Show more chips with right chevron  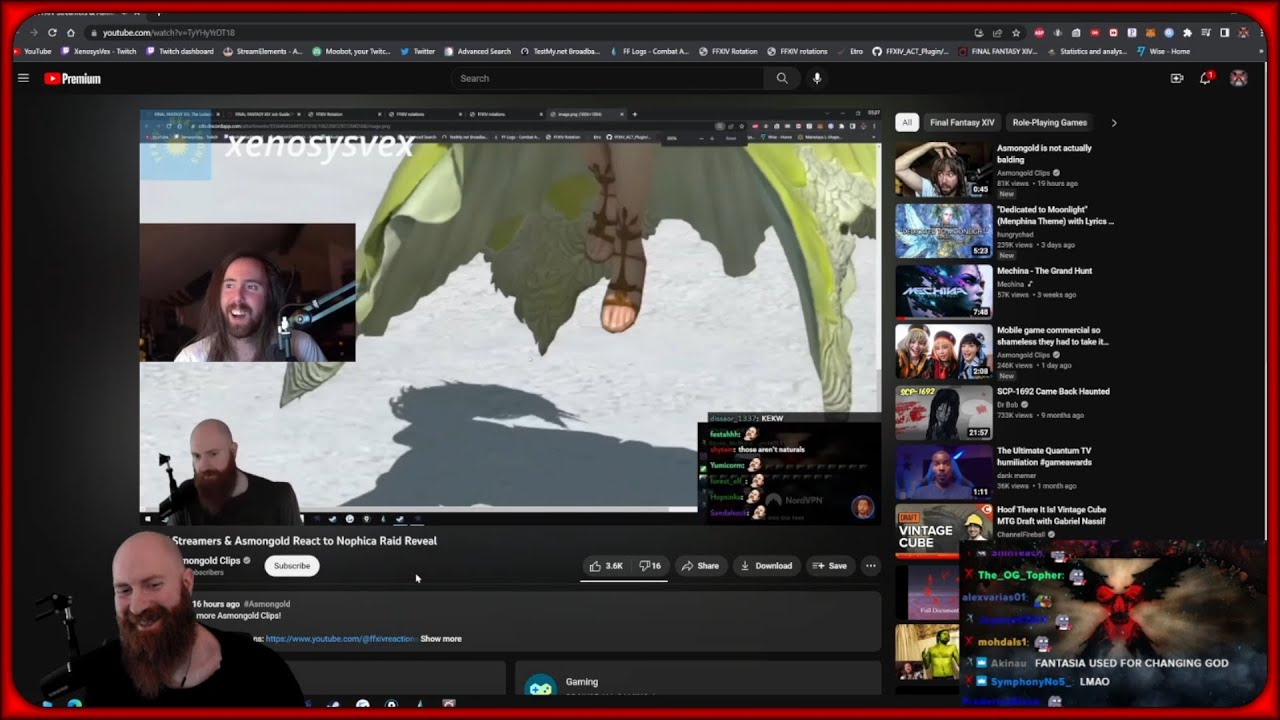point(1114,122)
